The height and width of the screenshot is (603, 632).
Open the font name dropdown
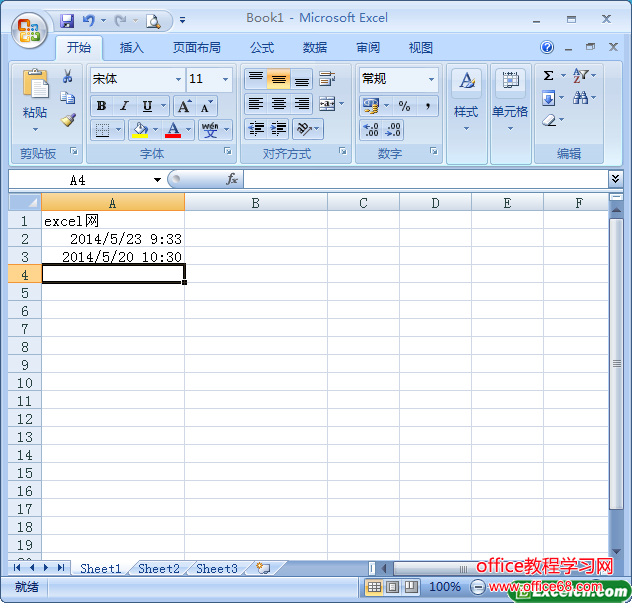pos(178,79)
